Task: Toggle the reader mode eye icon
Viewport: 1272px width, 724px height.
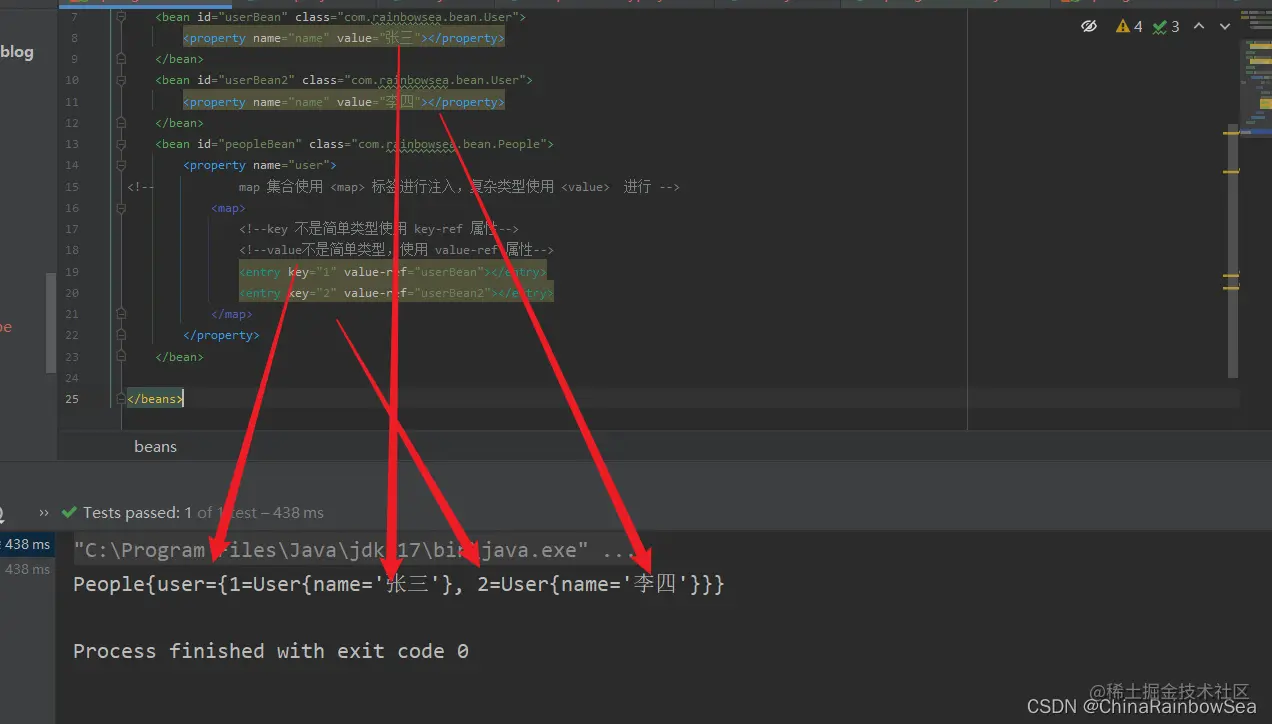Action: [x=1089, y=27]
